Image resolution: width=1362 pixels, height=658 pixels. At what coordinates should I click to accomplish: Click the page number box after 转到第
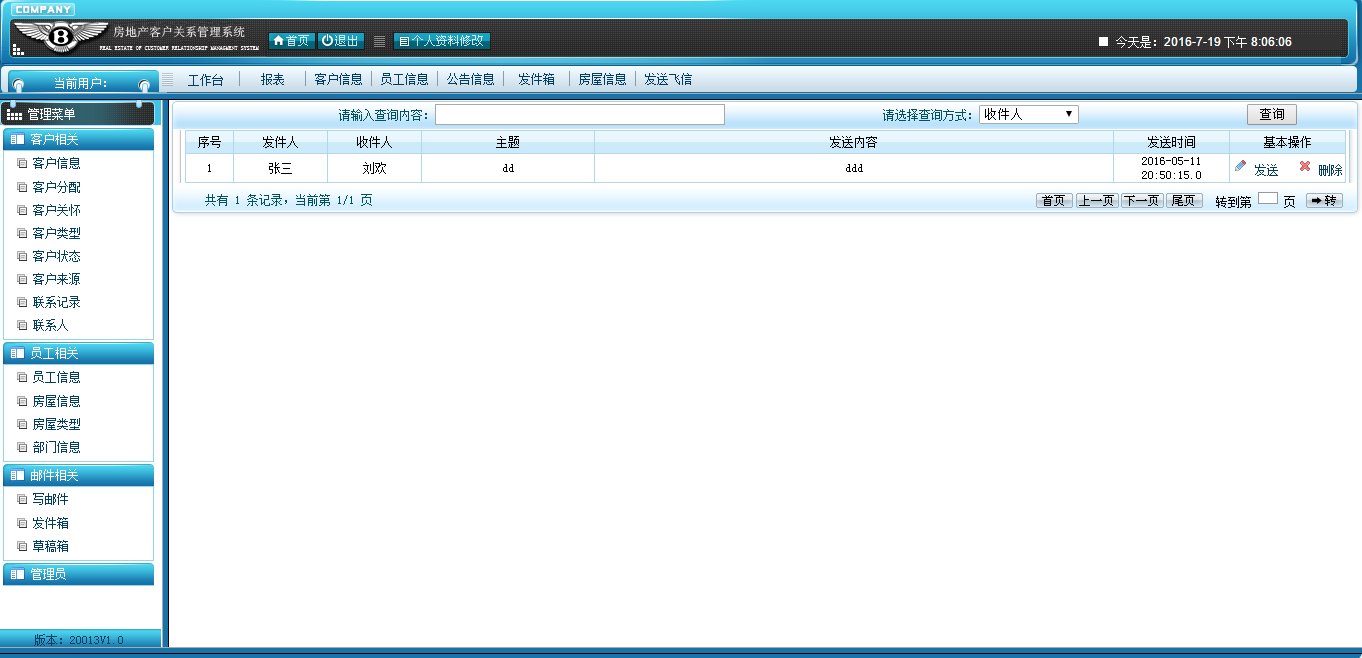pos(1267,199)
